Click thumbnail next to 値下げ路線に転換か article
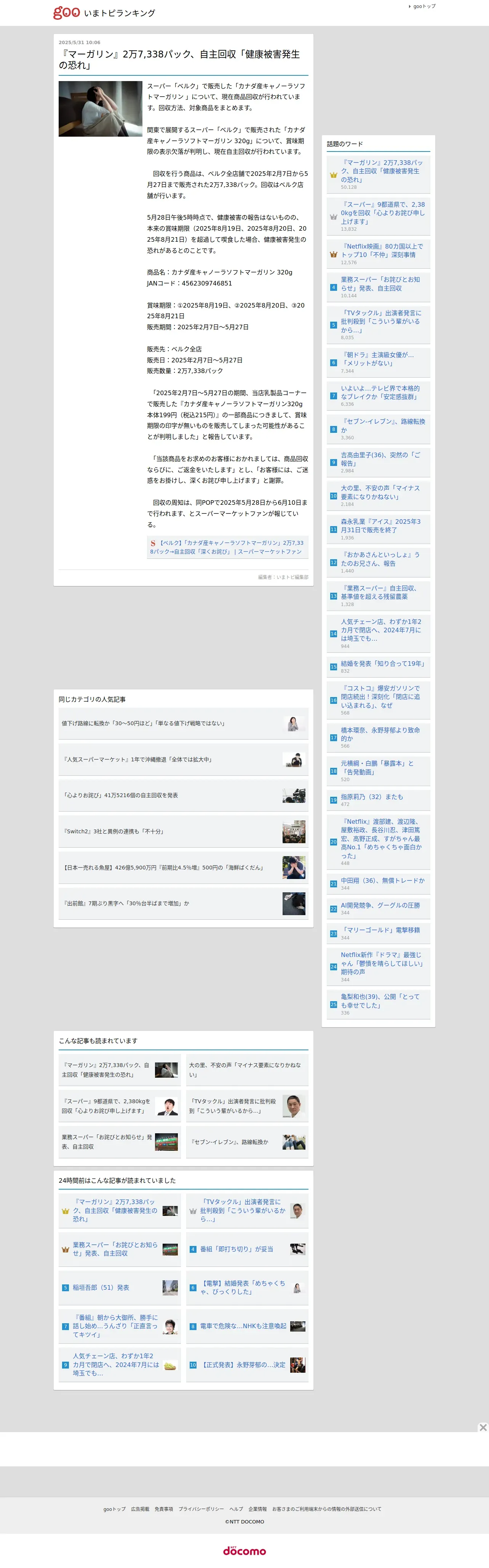 click(x=294, y=724)
